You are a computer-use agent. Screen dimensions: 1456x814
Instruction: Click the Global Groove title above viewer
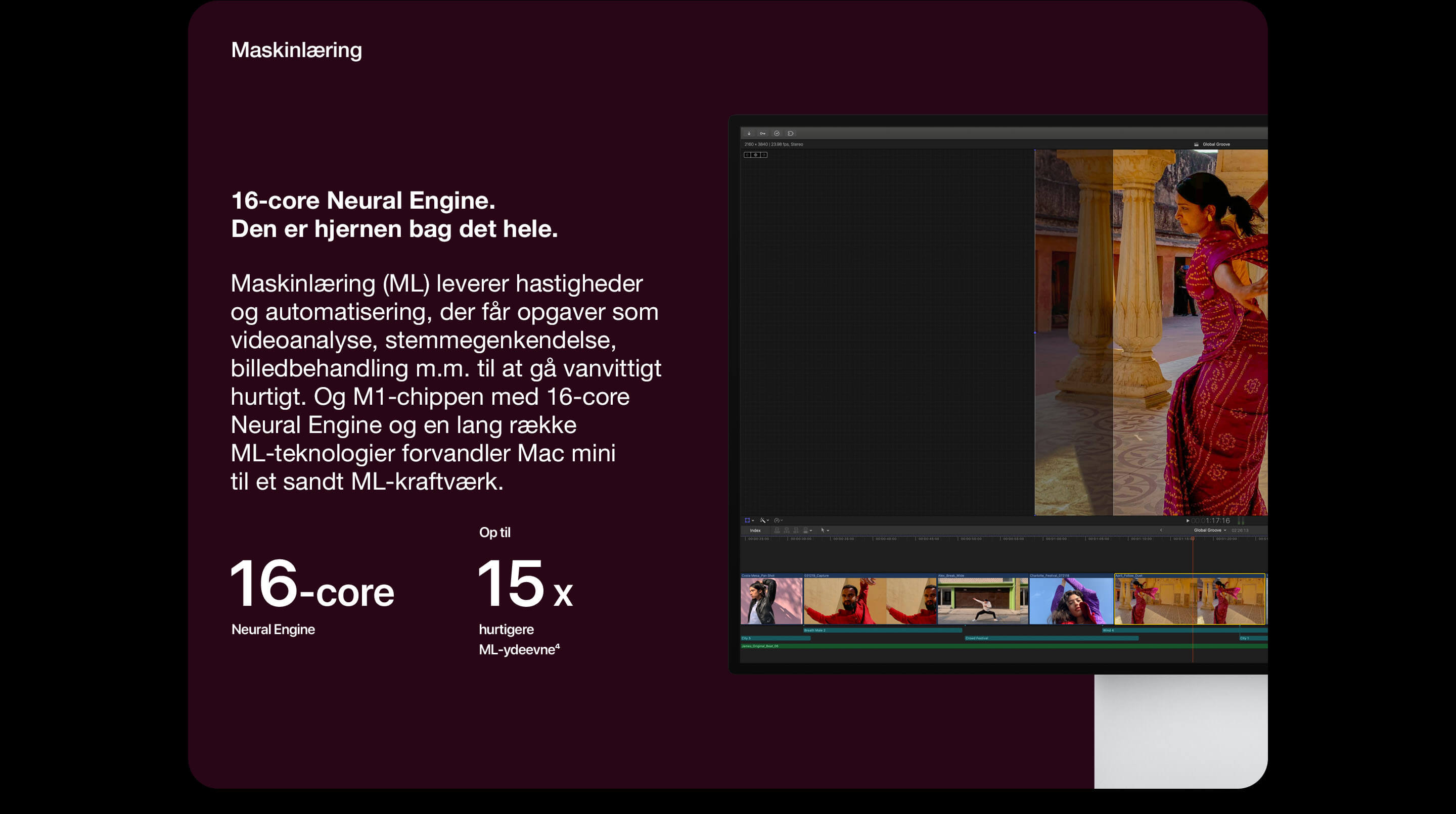pos(1216,144)
